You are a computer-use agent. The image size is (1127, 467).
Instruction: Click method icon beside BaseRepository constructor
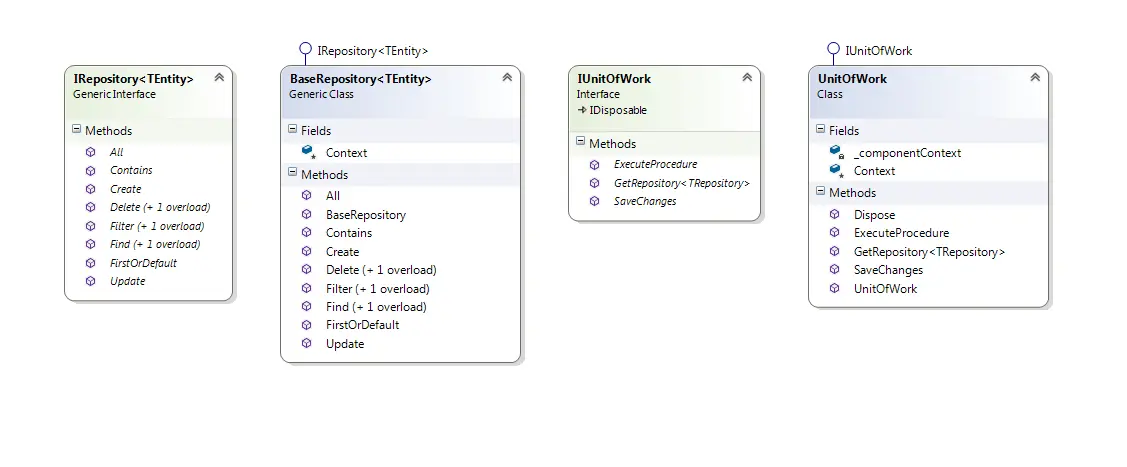307,214
